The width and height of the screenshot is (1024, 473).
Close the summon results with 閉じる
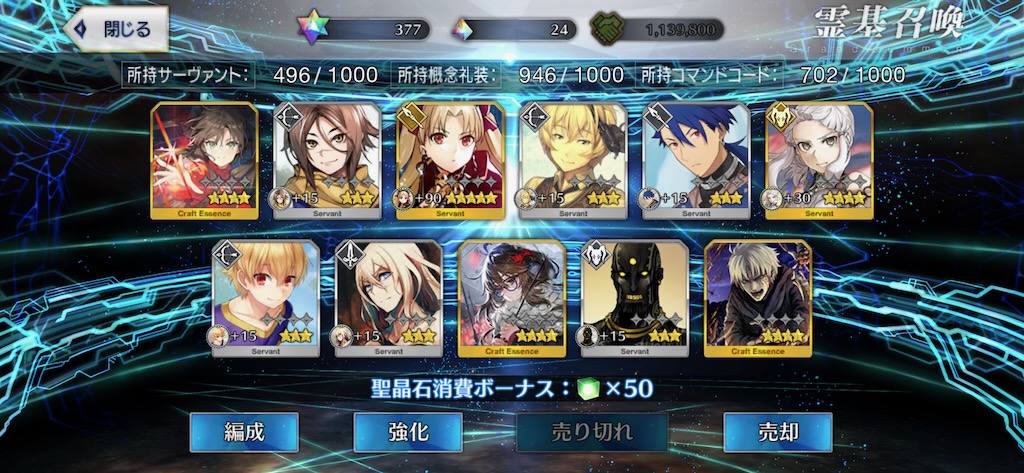tap(116, 29)
